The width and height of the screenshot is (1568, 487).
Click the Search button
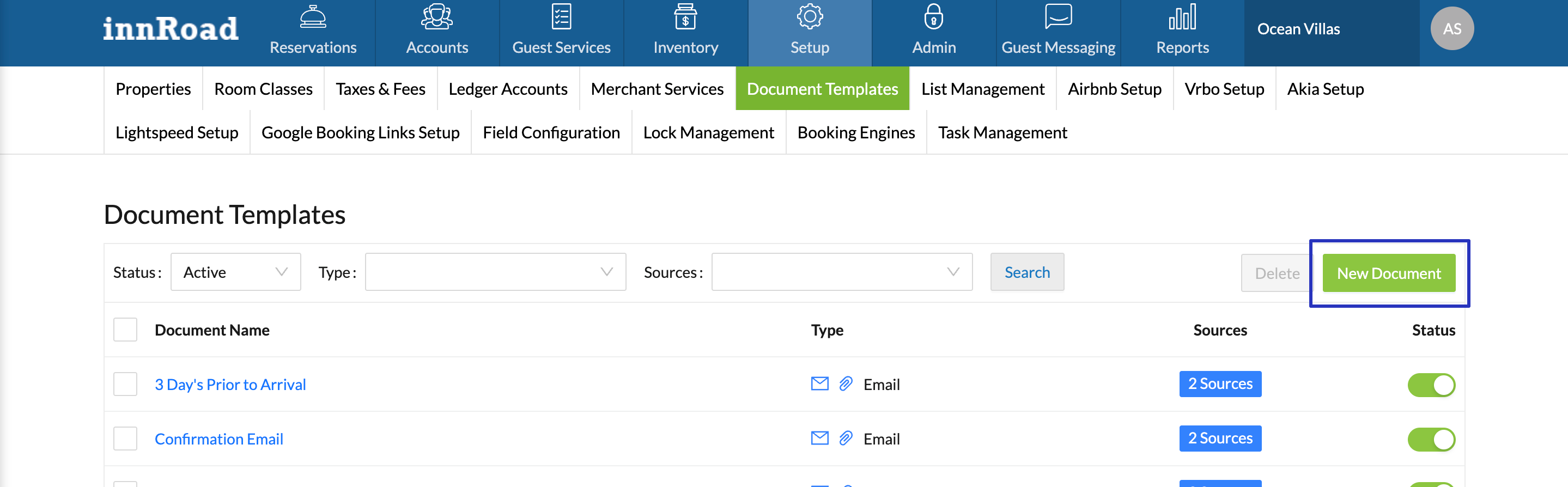1027,272
